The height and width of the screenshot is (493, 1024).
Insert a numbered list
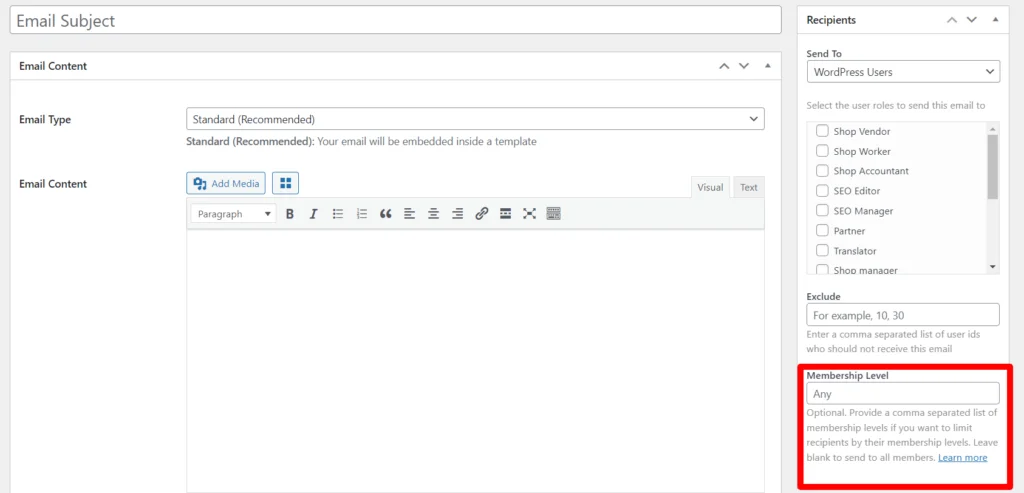pyautogui.click(x=362, y=214)
